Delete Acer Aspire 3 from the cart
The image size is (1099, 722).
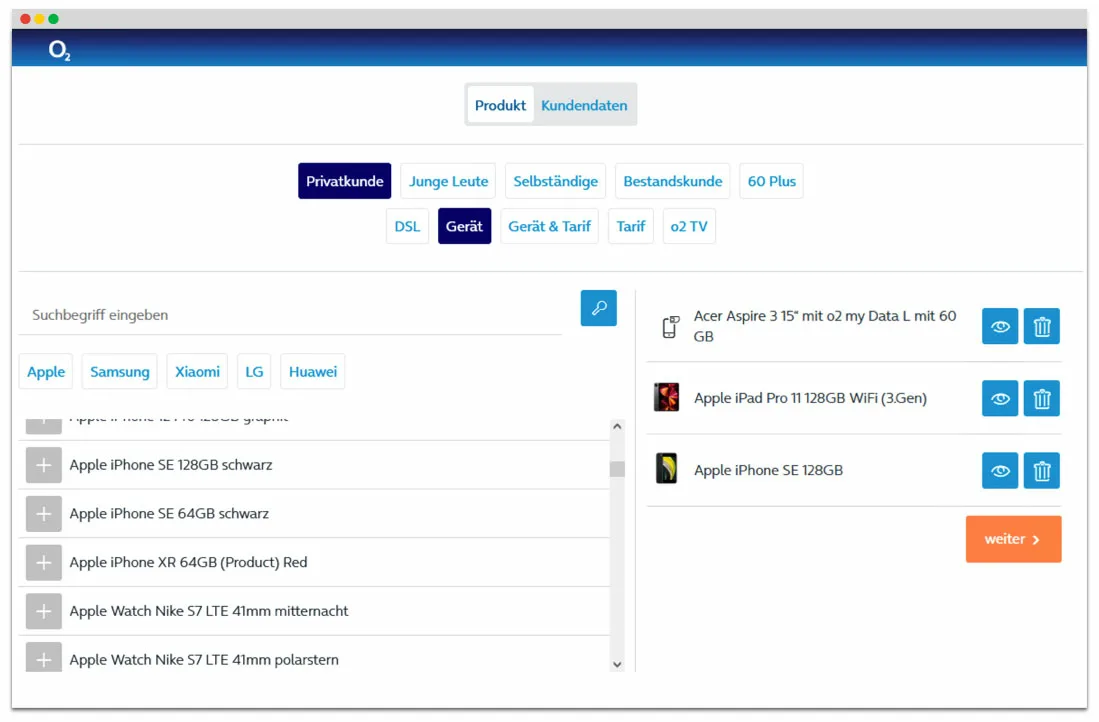[x=1042, y=326]
